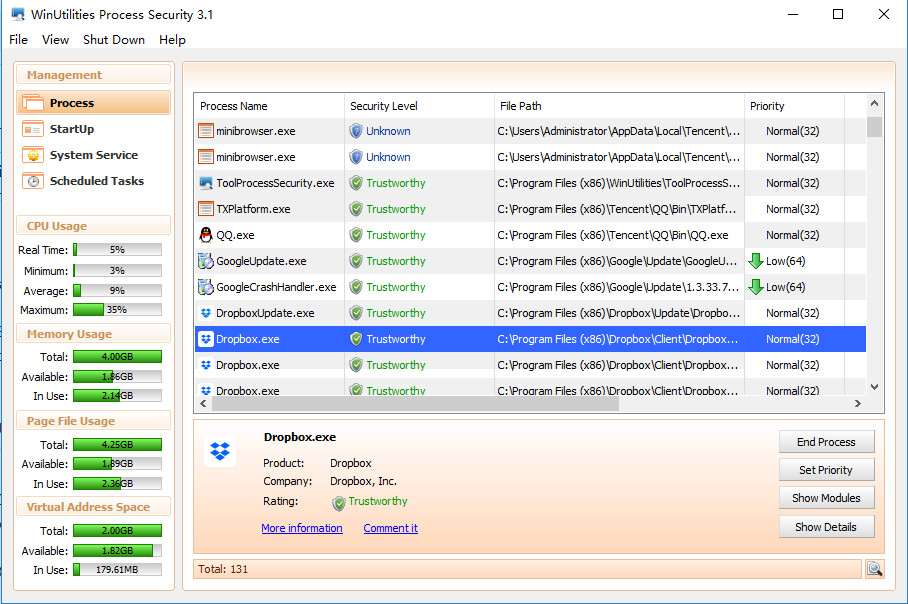Click the System Service gear icon
908x604 pixels.
32,155
